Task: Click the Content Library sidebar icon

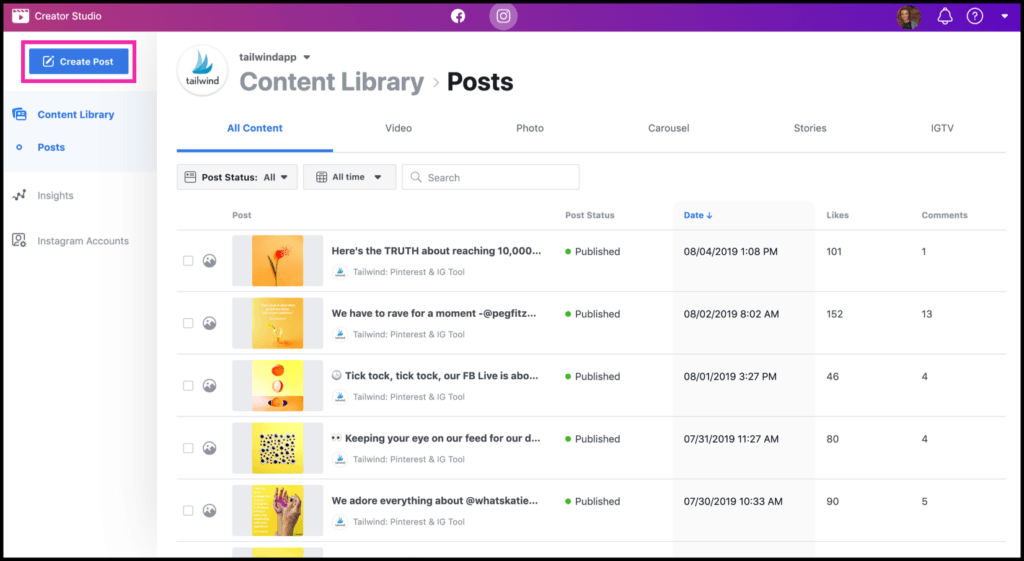Action: click(20, 114)
